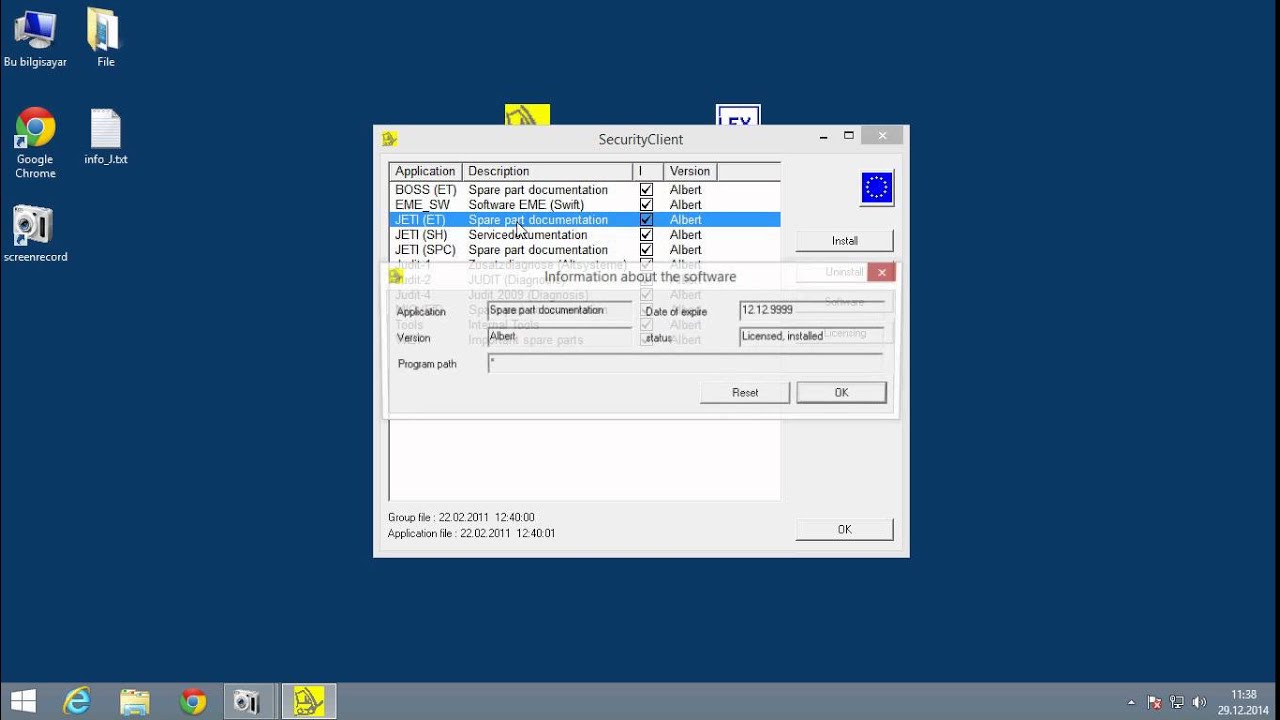Select the JETI (SH) row

point(584,235)
